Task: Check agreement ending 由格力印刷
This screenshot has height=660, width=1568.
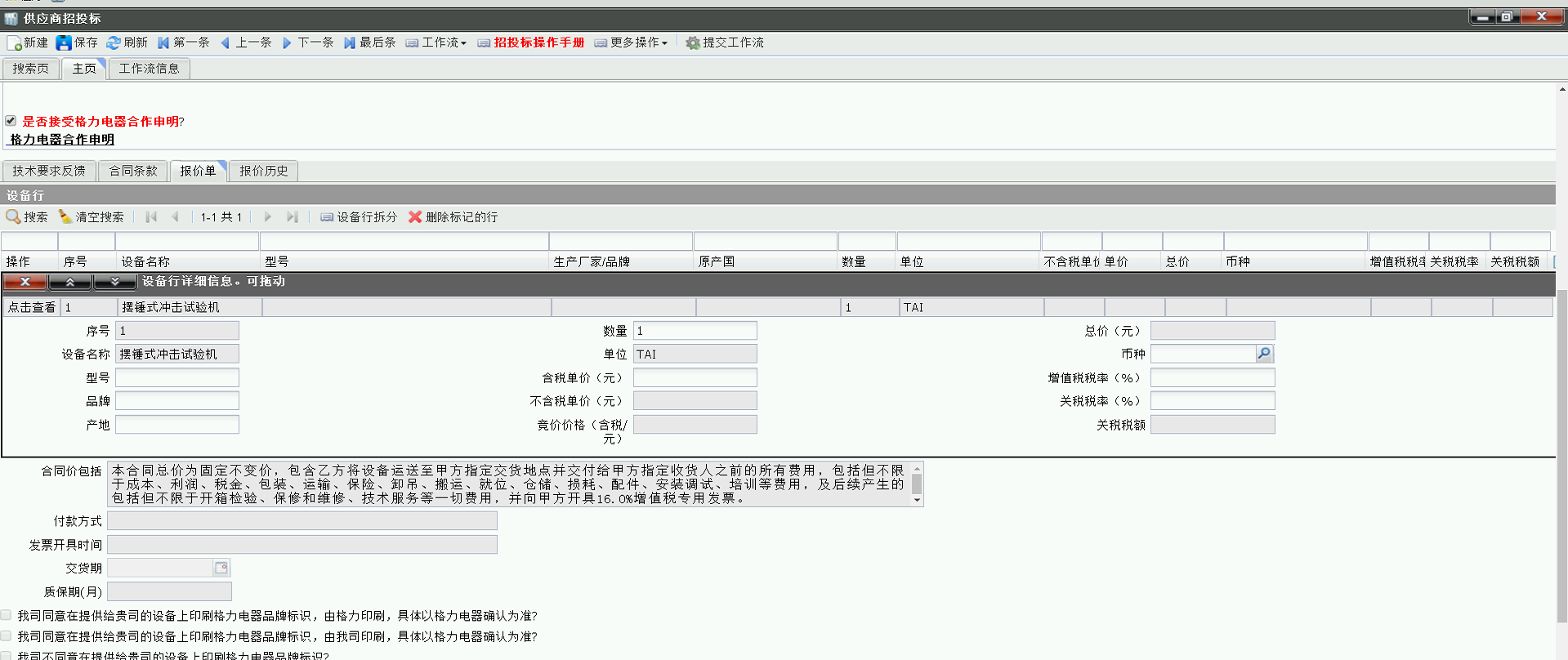Action: (x=7, y=615)
